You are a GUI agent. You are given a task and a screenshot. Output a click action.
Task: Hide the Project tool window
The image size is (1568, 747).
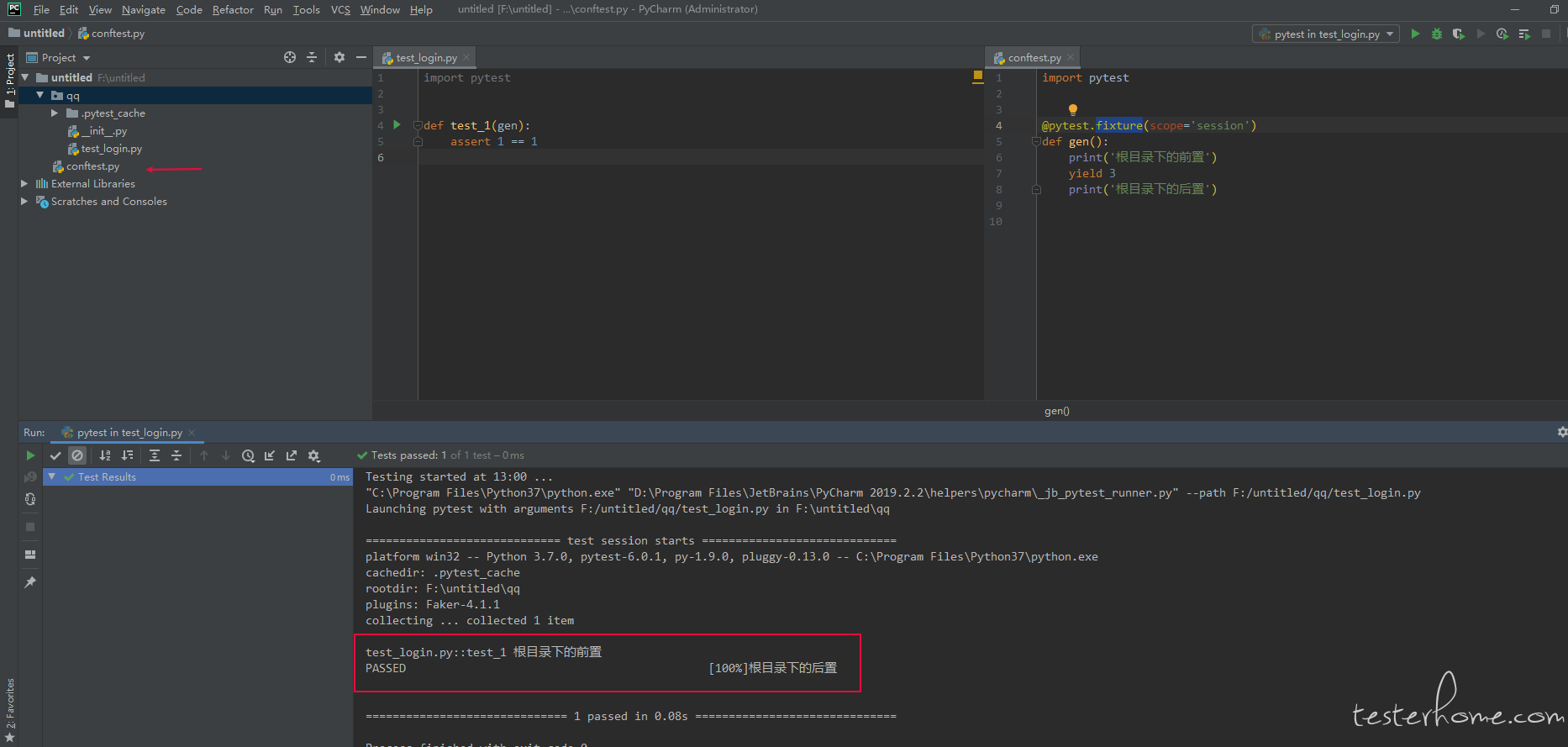(x=361, y=57)
